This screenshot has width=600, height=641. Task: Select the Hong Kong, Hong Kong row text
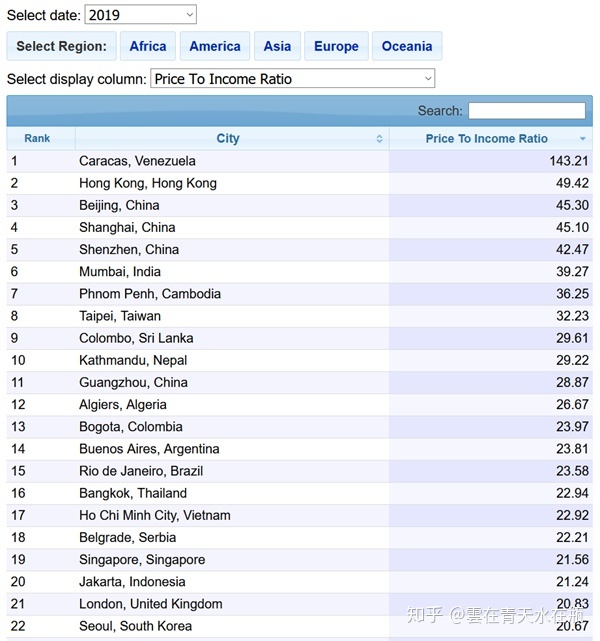(148, 183)
